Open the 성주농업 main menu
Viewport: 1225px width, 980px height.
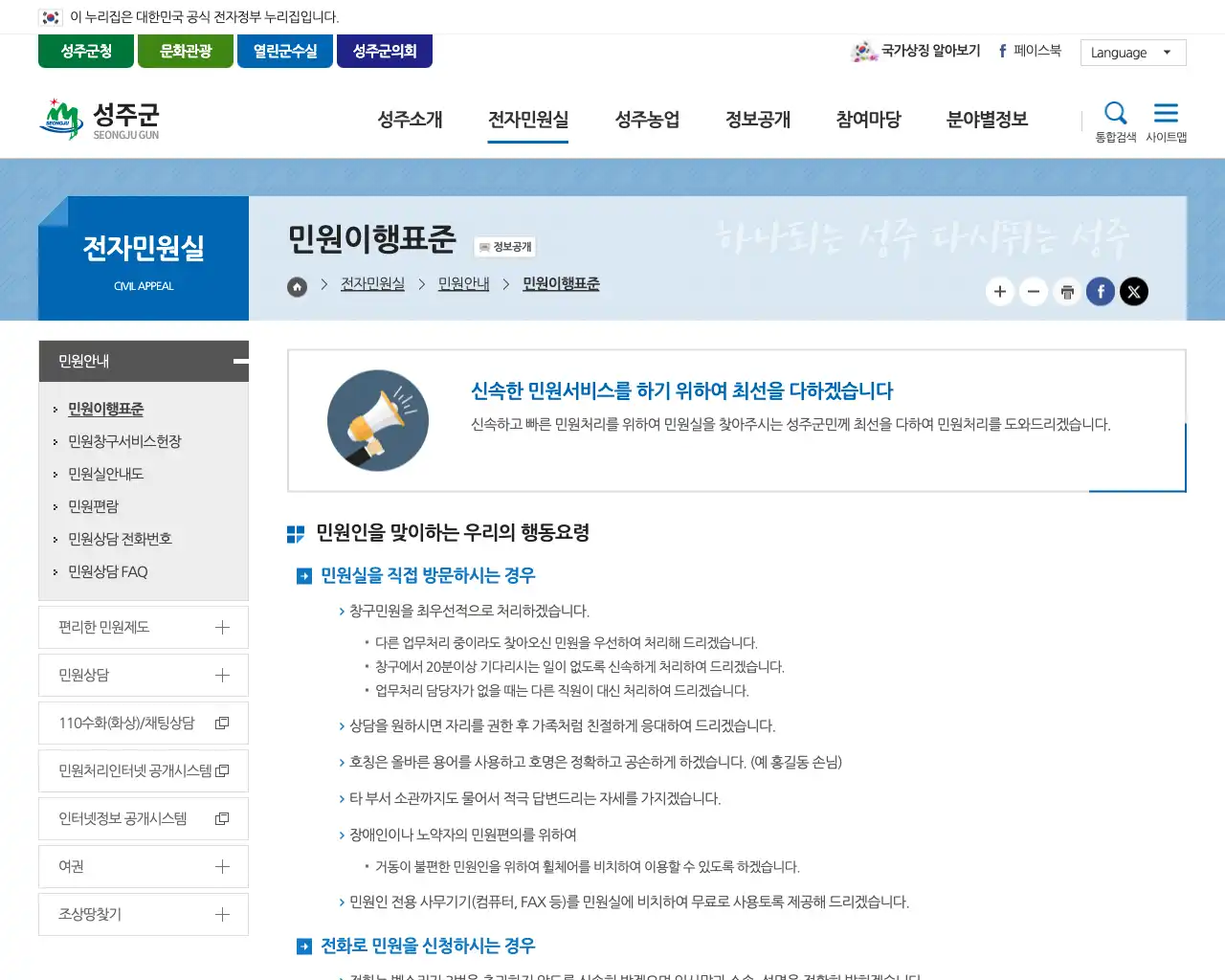click(x=647, y=120)
